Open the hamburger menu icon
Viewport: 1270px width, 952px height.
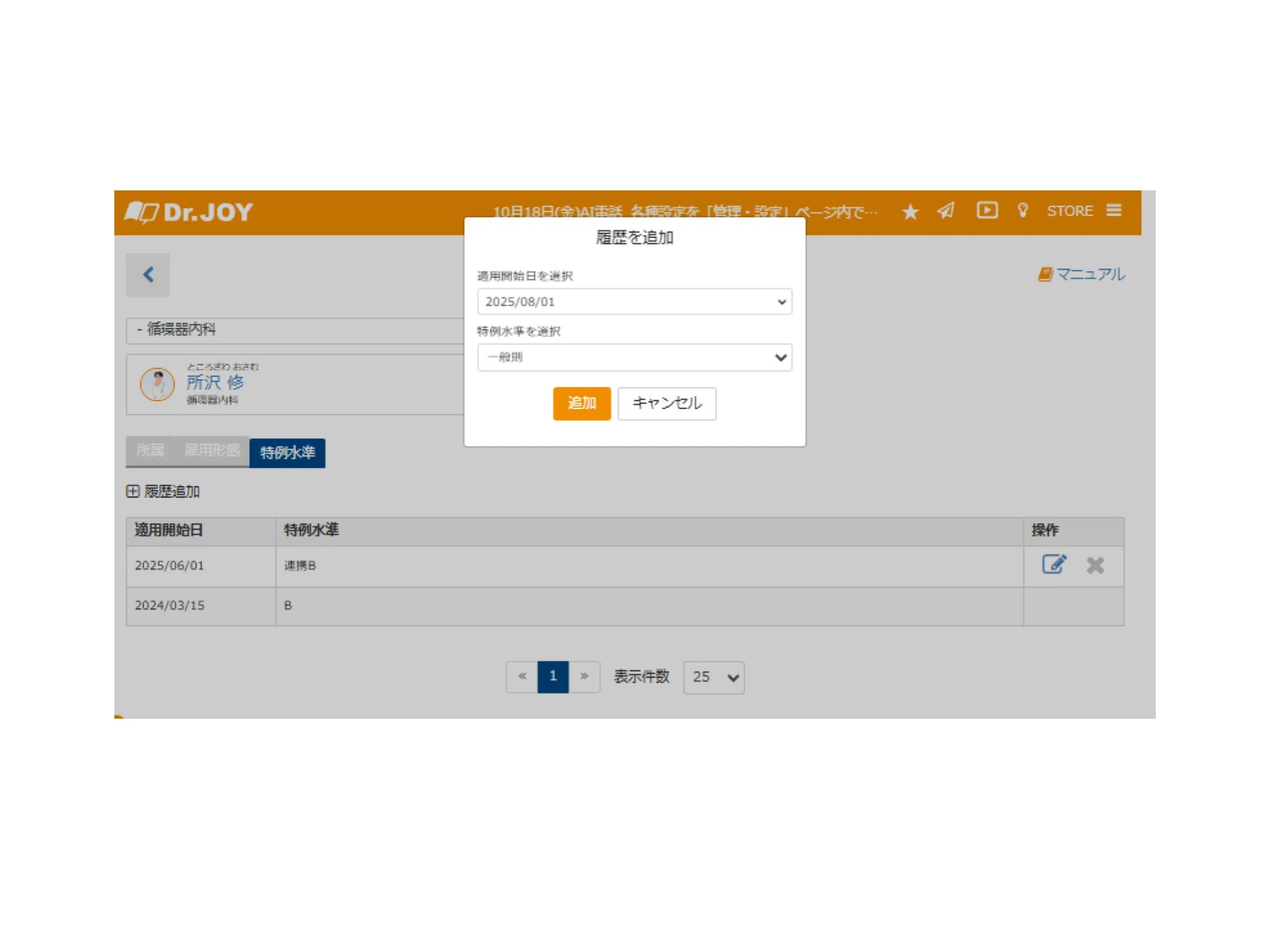[1113, 210]
